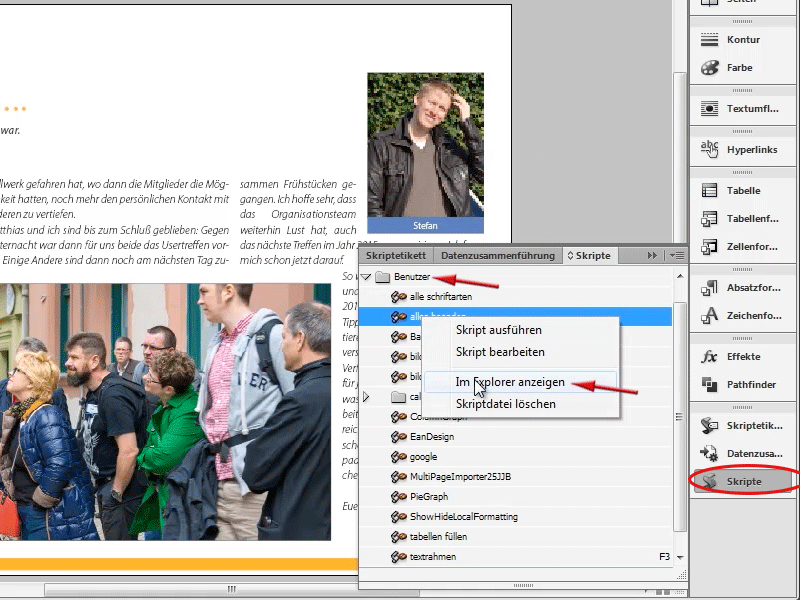Image resolution: width=800 pixels, height=600 pixels.
Task: Click script icon next to EanDesign
Action: click(x=398, y=437)
